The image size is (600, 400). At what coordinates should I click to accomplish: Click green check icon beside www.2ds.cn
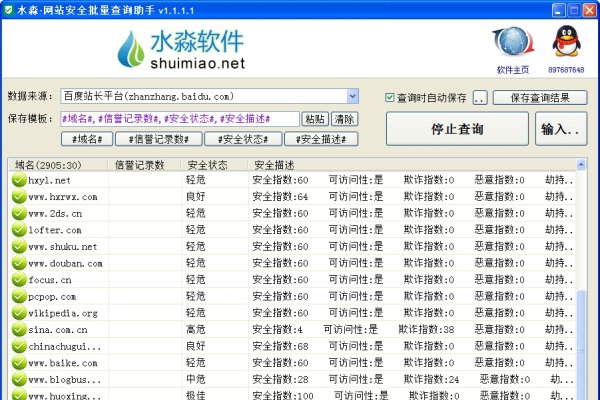click(19, 213)
